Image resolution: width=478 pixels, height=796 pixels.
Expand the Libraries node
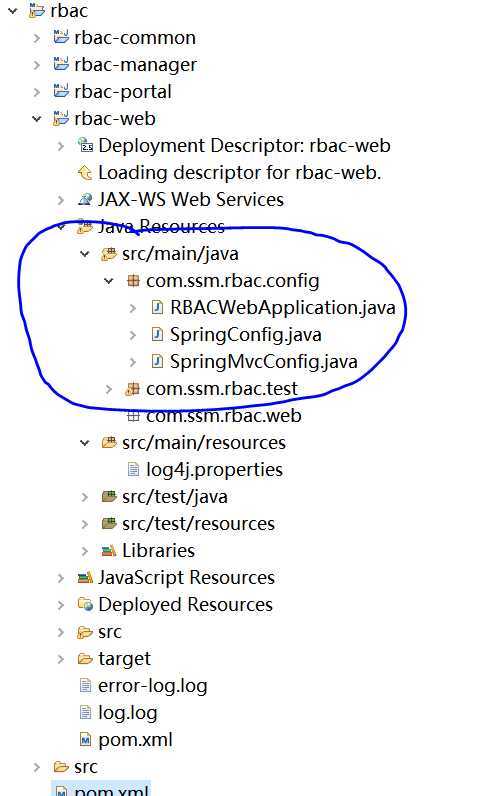(x=85, y=551)
